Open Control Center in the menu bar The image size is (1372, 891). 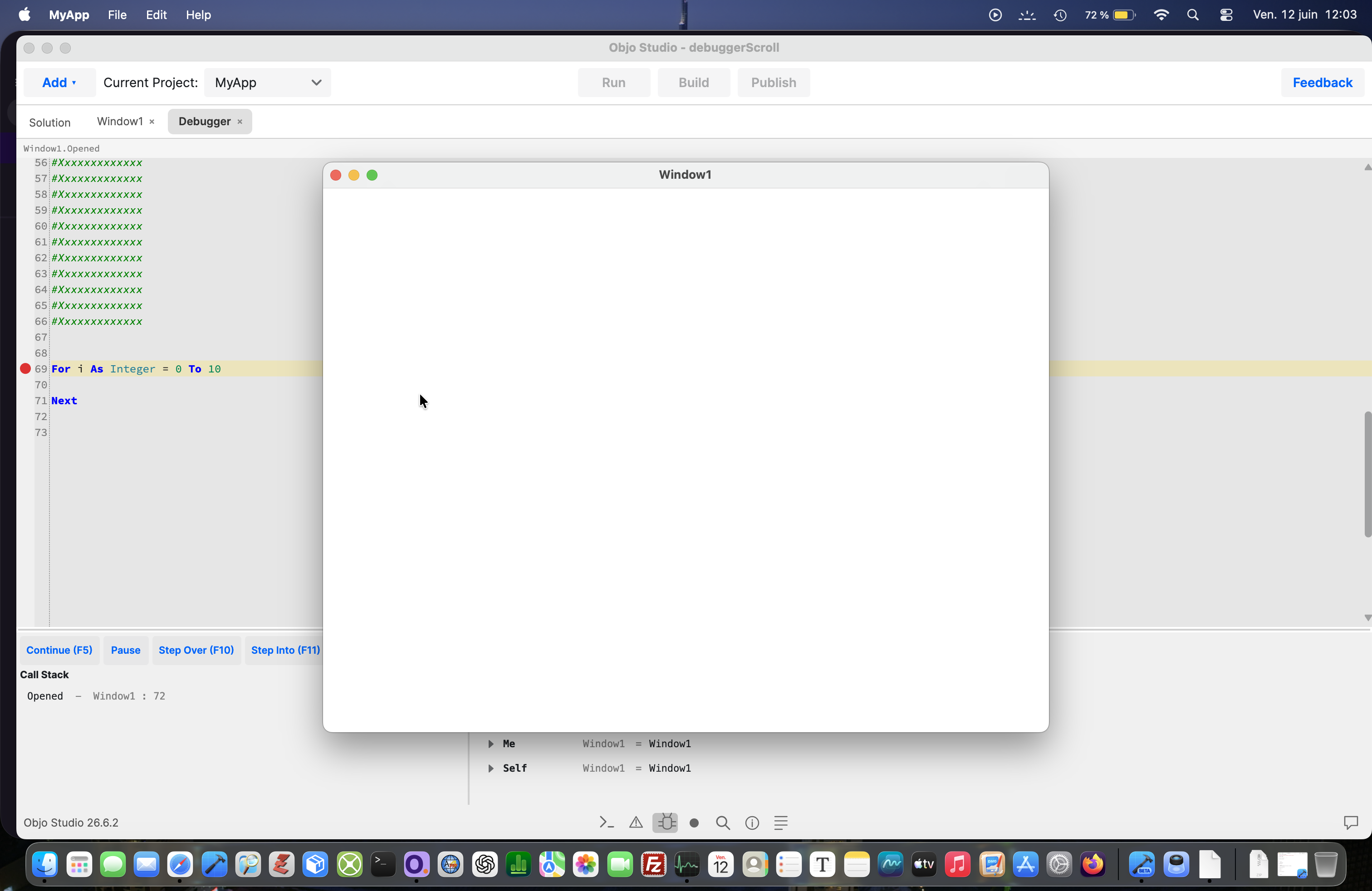[x=1226, y=15]
